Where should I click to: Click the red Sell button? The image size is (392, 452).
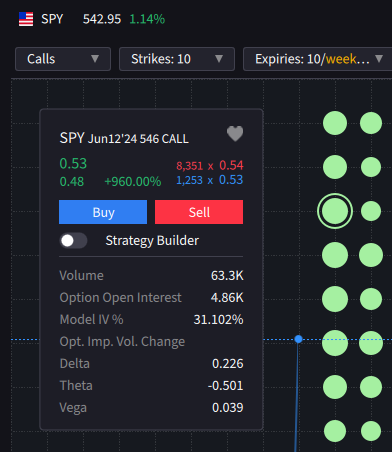click(x=199, y=212)
